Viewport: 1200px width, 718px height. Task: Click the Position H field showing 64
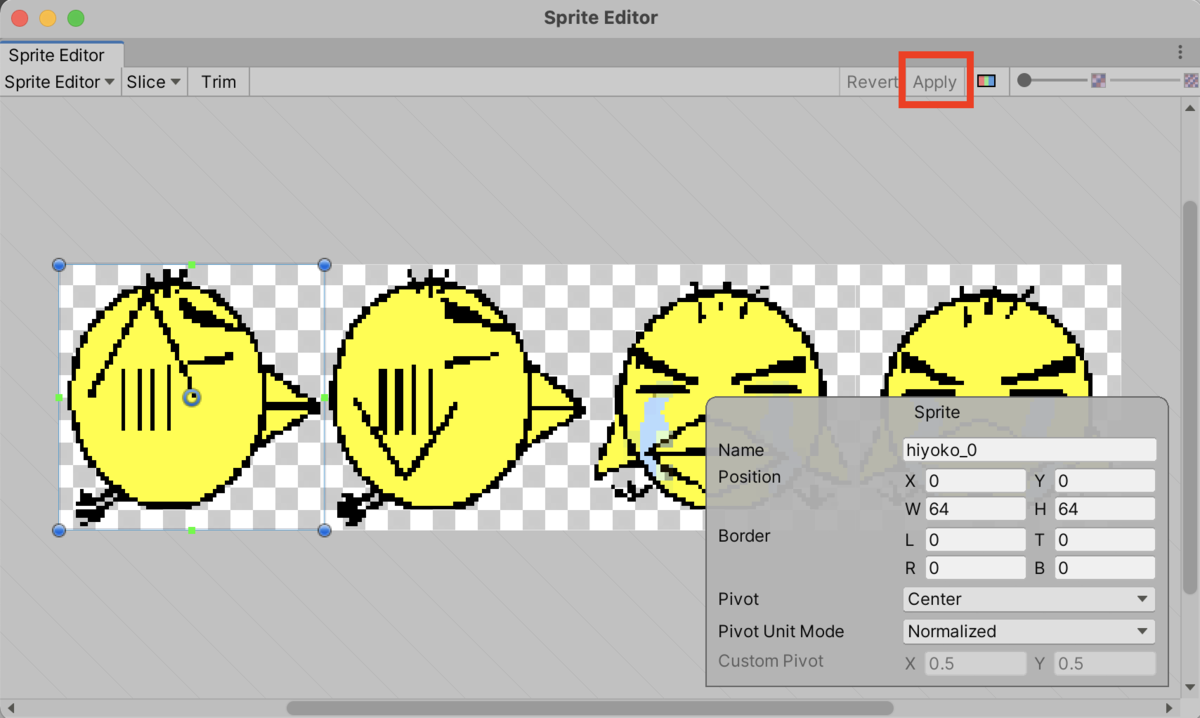(x=1105, y=509)
